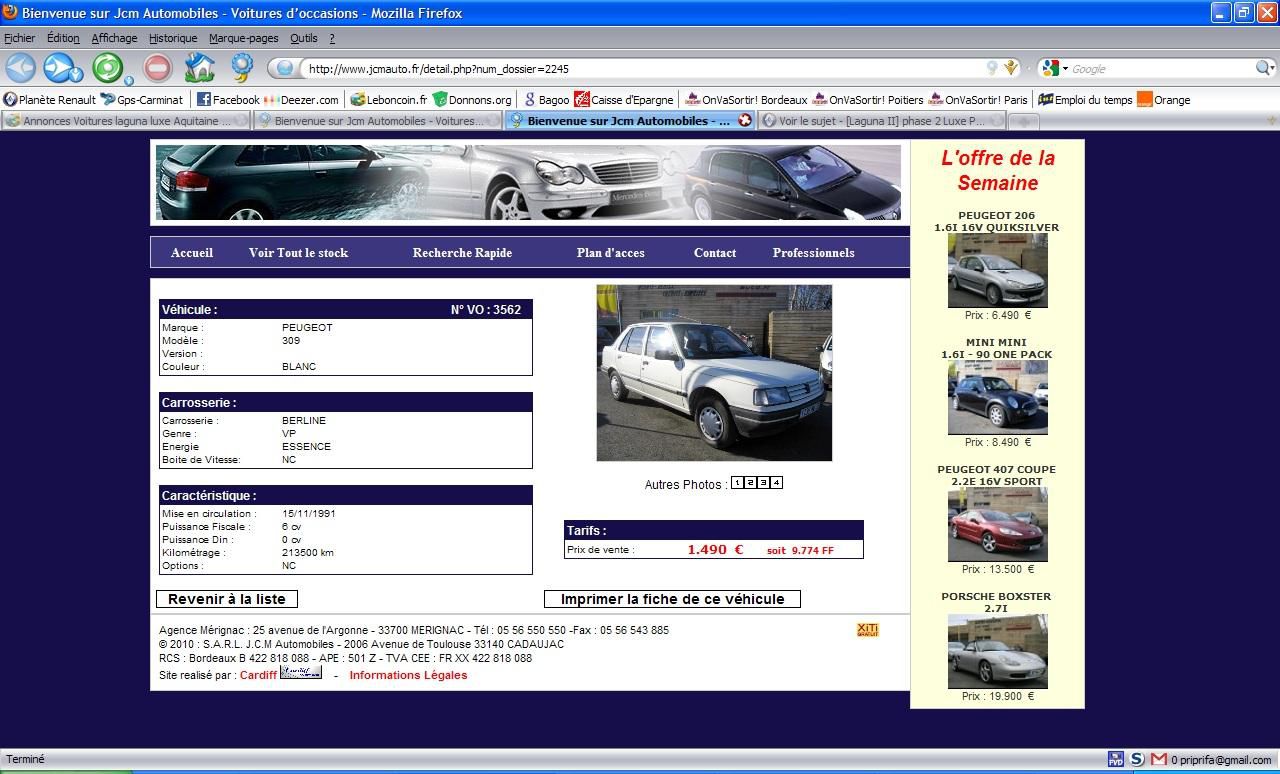The height and width of the screenshot is (774, 1280).
Task: Open the Affichage menu
Action: (x=114, y=38)
